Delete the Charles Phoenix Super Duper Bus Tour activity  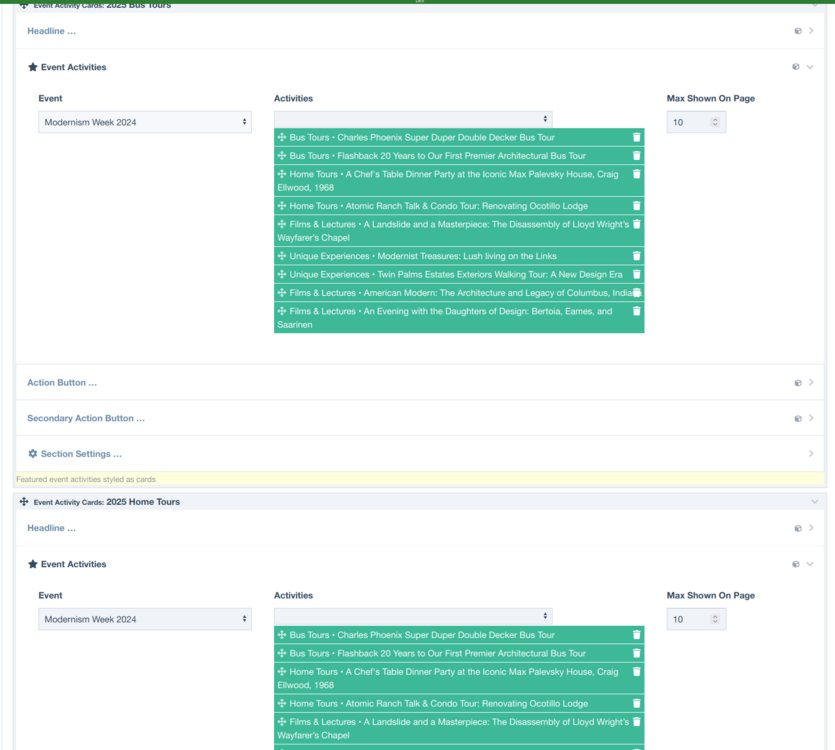[x=637, y=137]
